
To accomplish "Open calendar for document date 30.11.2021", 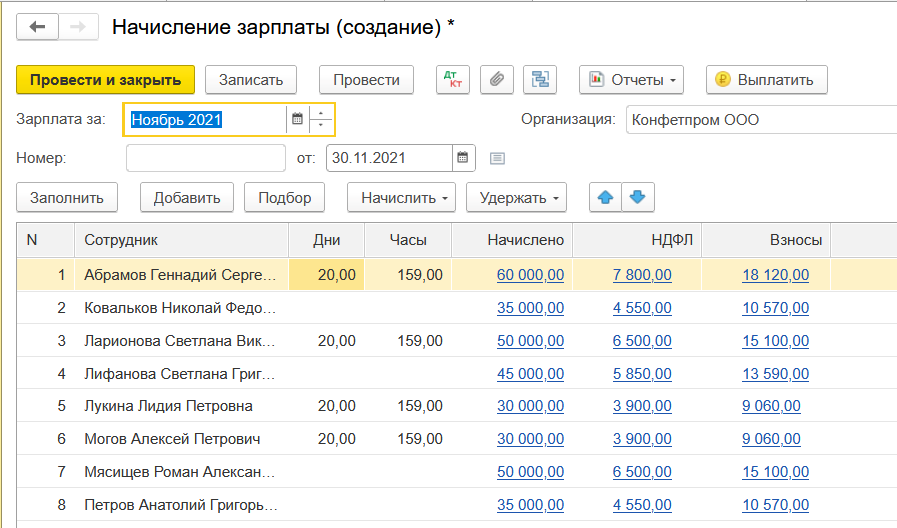I will 463,158.
